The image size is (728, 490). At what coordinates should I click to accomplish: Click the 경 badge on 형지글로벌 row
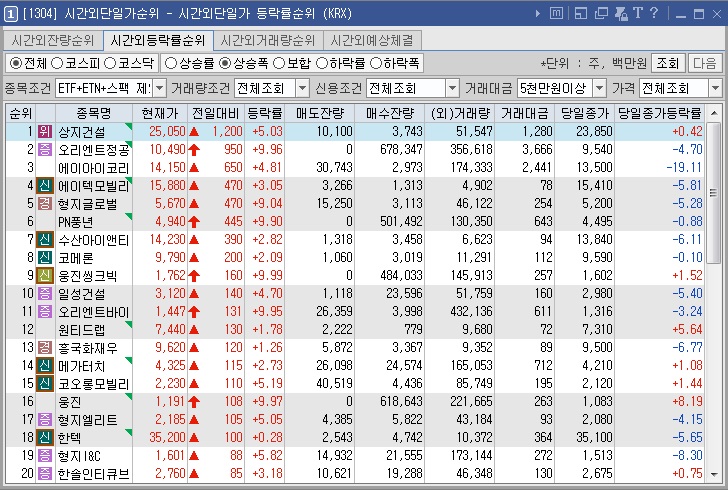(45, 203)
